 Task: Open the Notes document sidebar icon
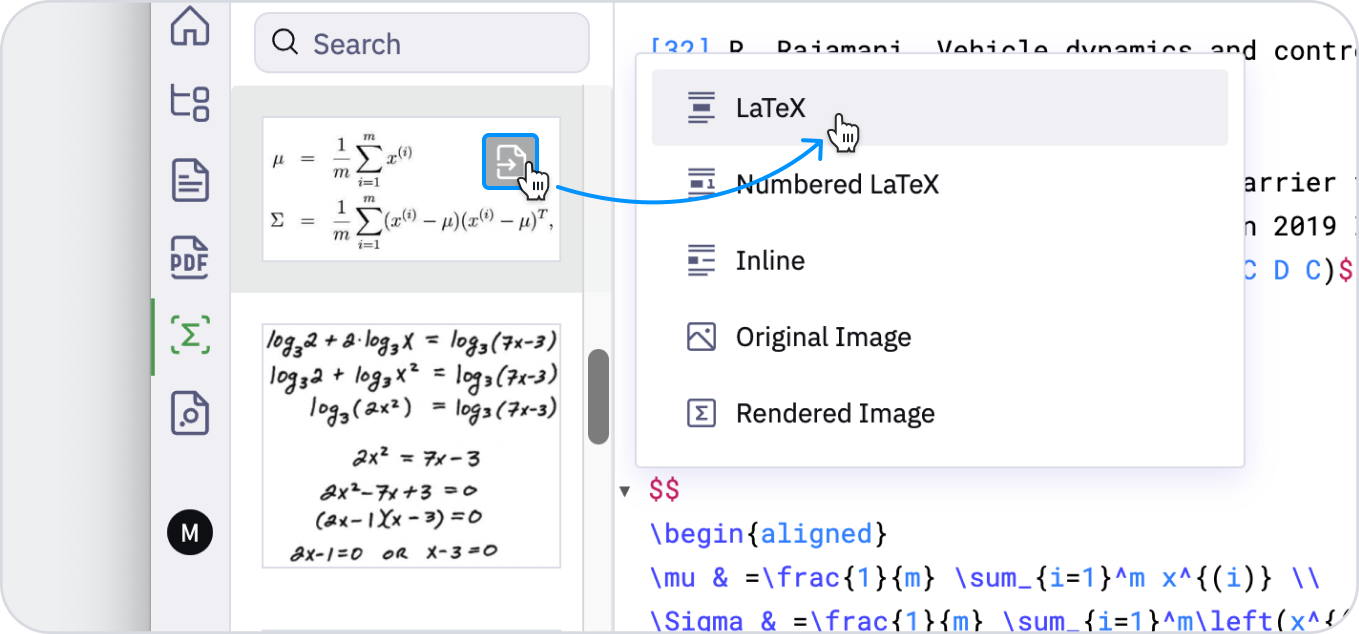coord(190,181)
